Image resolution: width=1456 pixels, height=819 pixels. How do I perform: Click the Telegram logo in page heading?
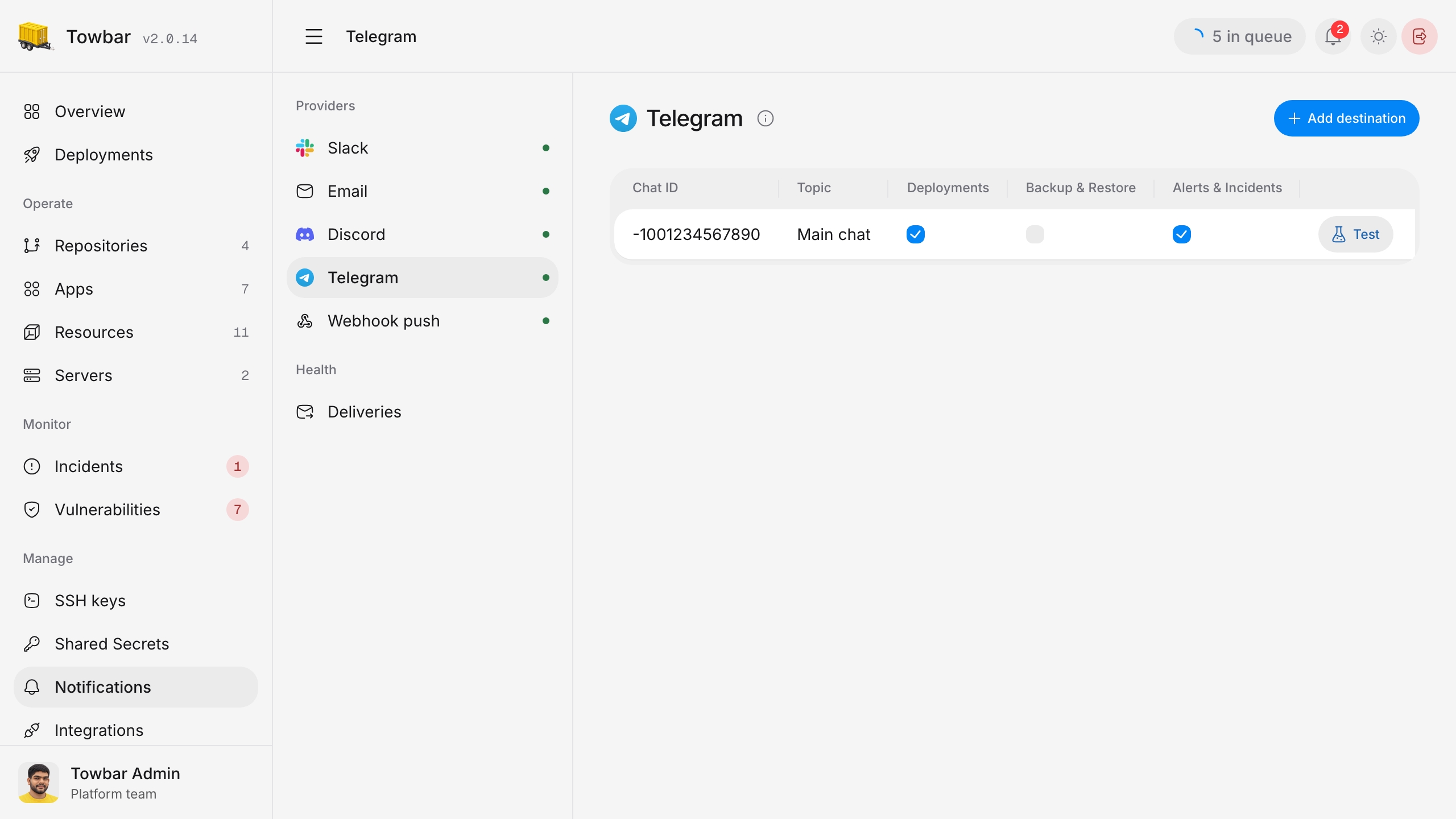point(623,118)
